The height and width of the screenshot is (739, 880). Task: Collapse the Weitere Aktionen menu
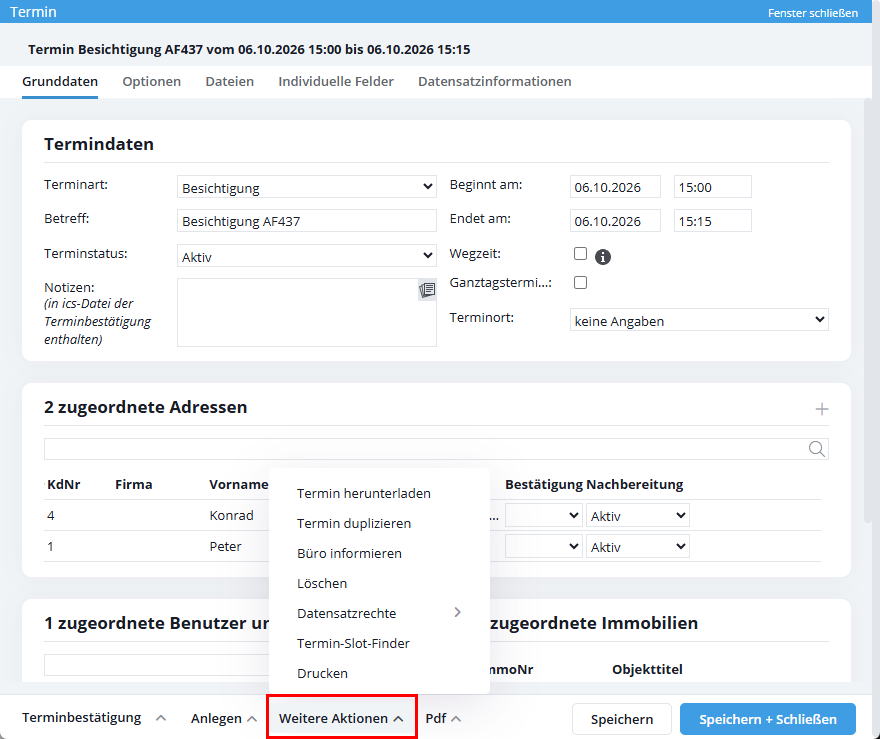(x=341, y=718)
